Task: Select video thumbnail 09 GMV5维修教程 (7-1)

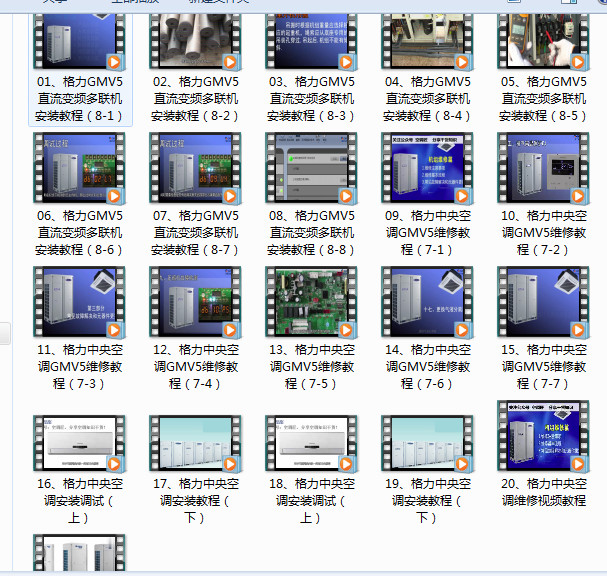Action: [x=427, y=168]
